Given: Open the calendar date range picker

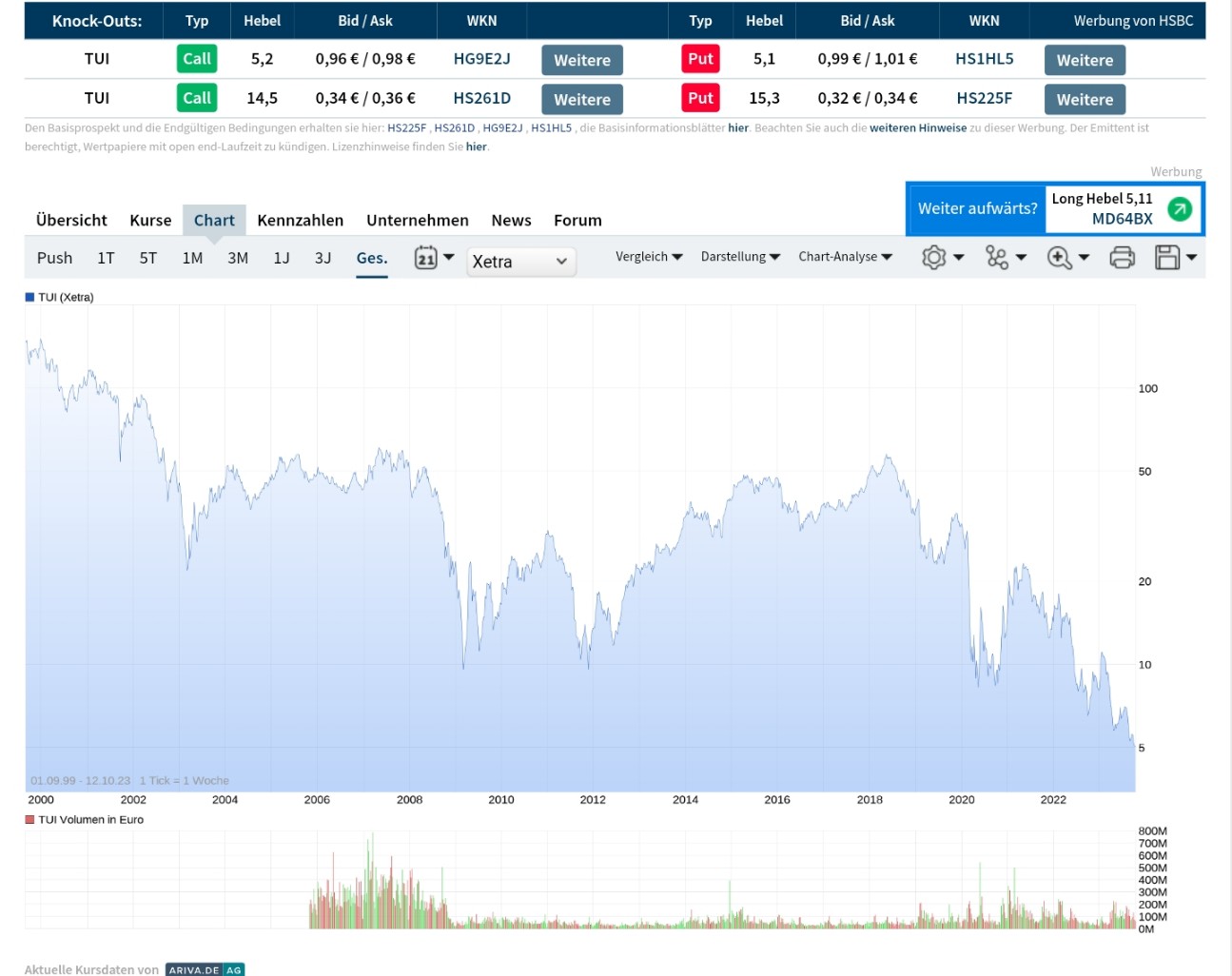Looking at the screenshot, I should click(x=425, y=258).
